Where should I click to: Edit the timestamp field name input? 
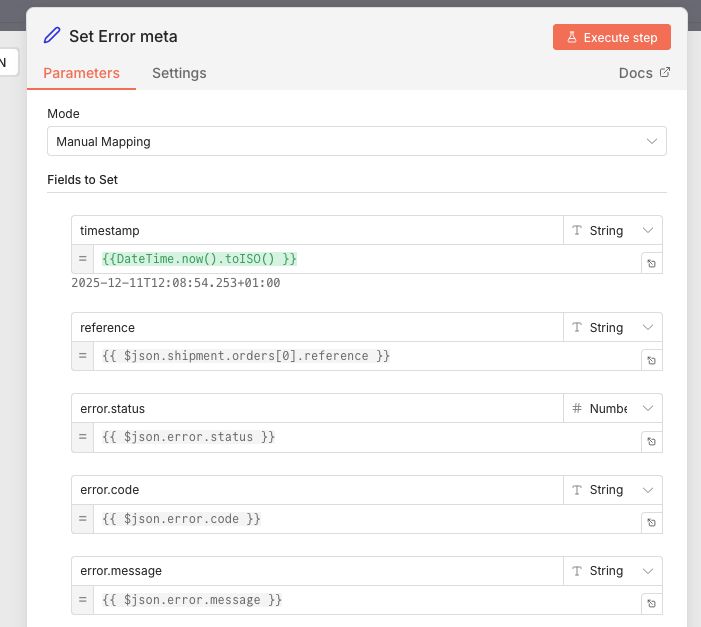[316, 231]
